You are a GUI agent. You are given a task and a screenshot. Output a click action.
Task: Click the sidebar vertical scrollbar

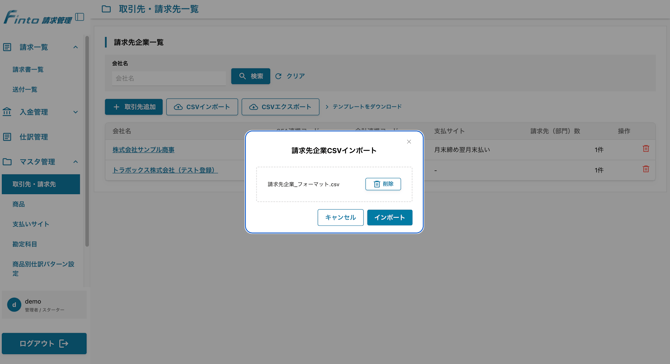coord(87,141)
